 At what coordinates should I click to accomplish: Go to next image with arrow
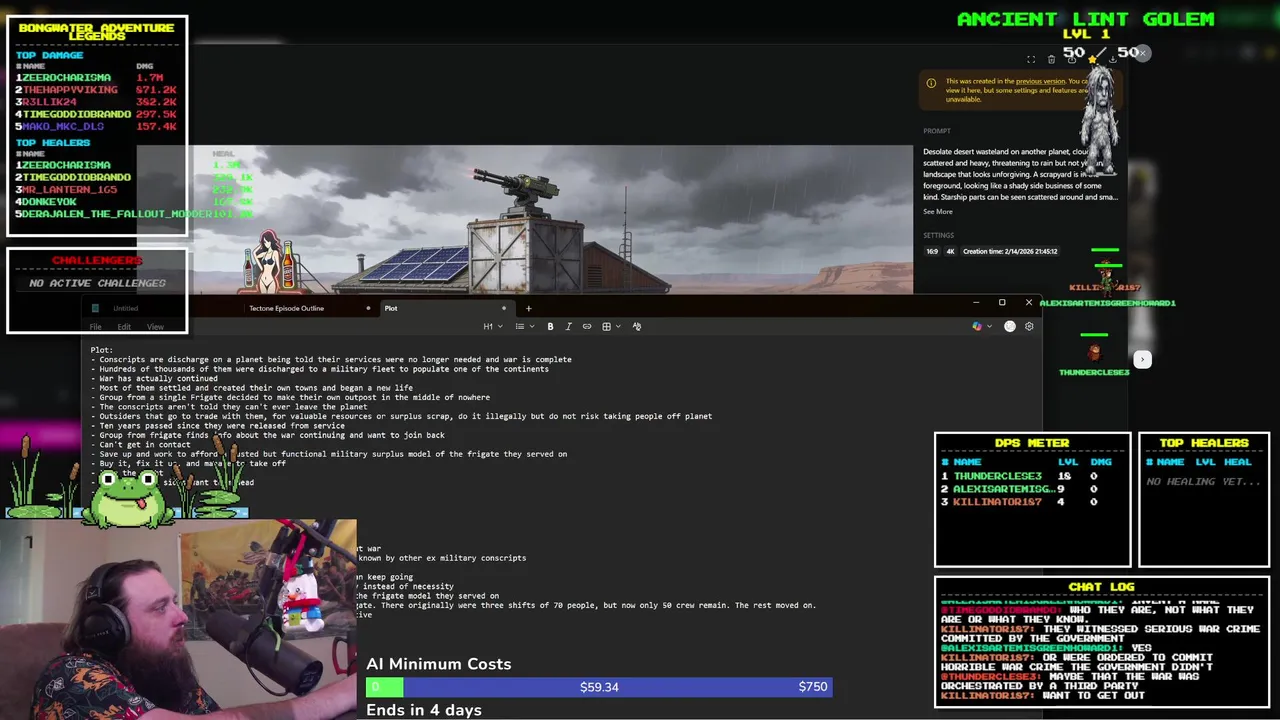(x=1142, y=359)
